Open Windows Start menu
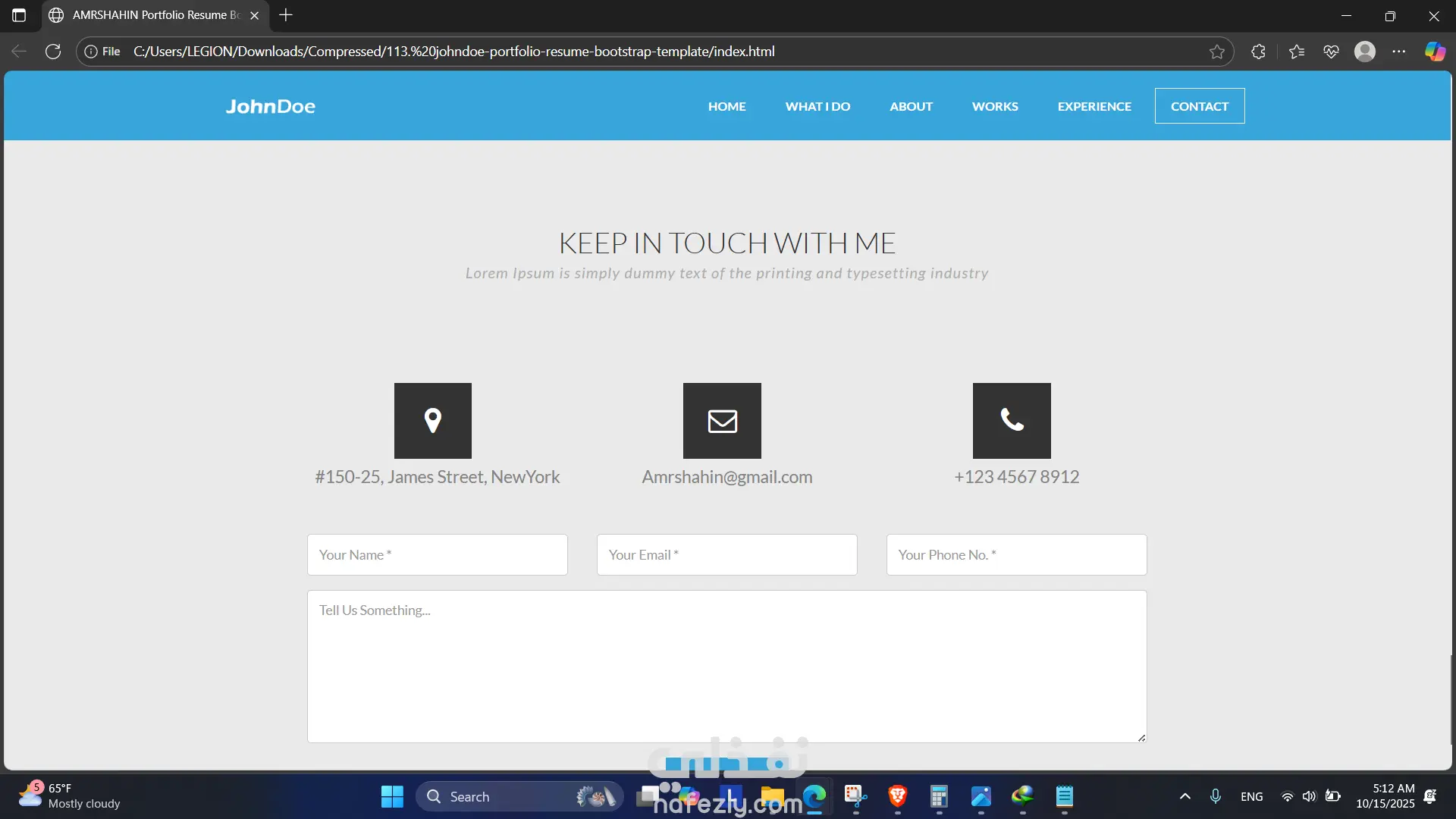The image size is (1456, 819). click(x=392, y=796)
